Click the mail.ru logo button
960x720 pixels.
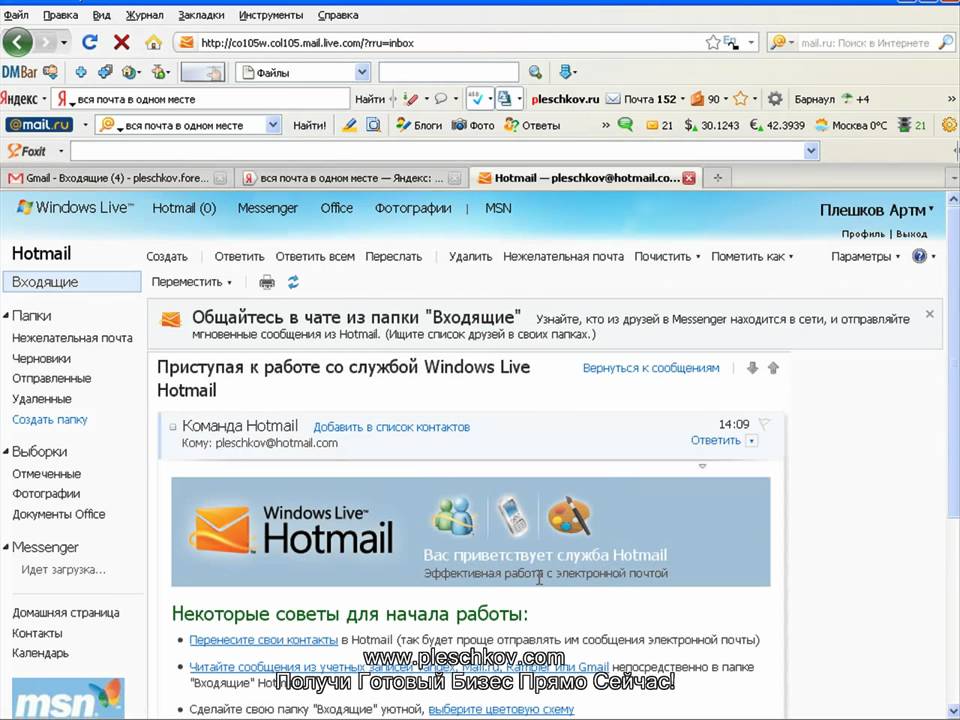click(39, 125)
